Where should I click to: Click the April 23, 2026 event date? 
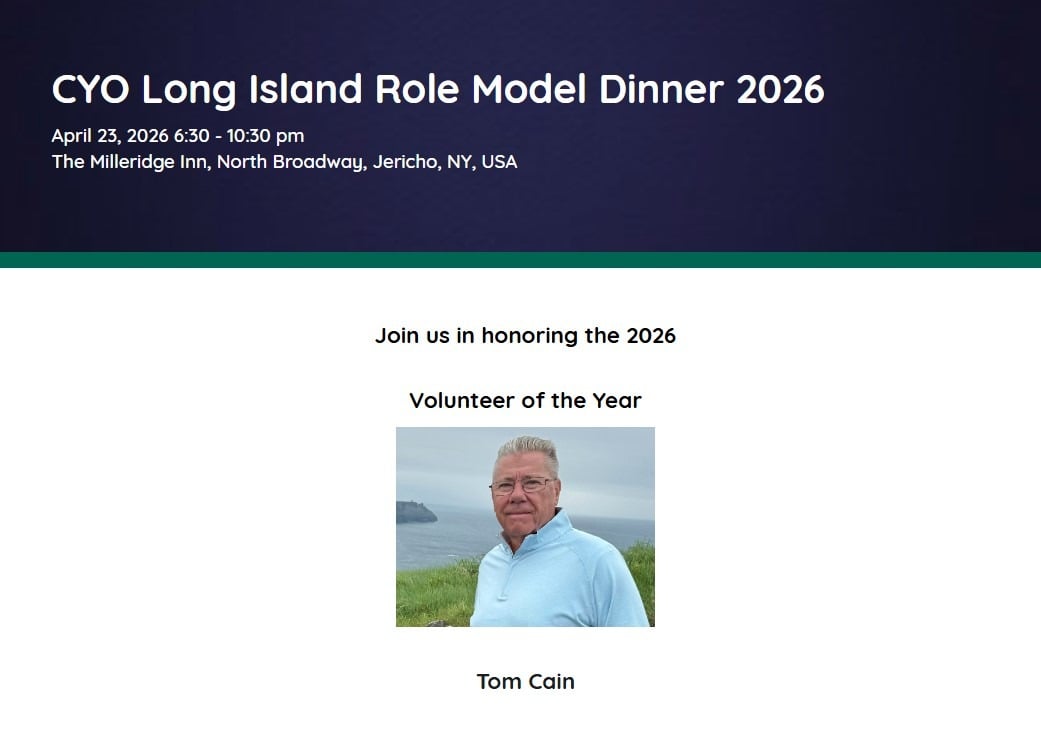[110, 136]
